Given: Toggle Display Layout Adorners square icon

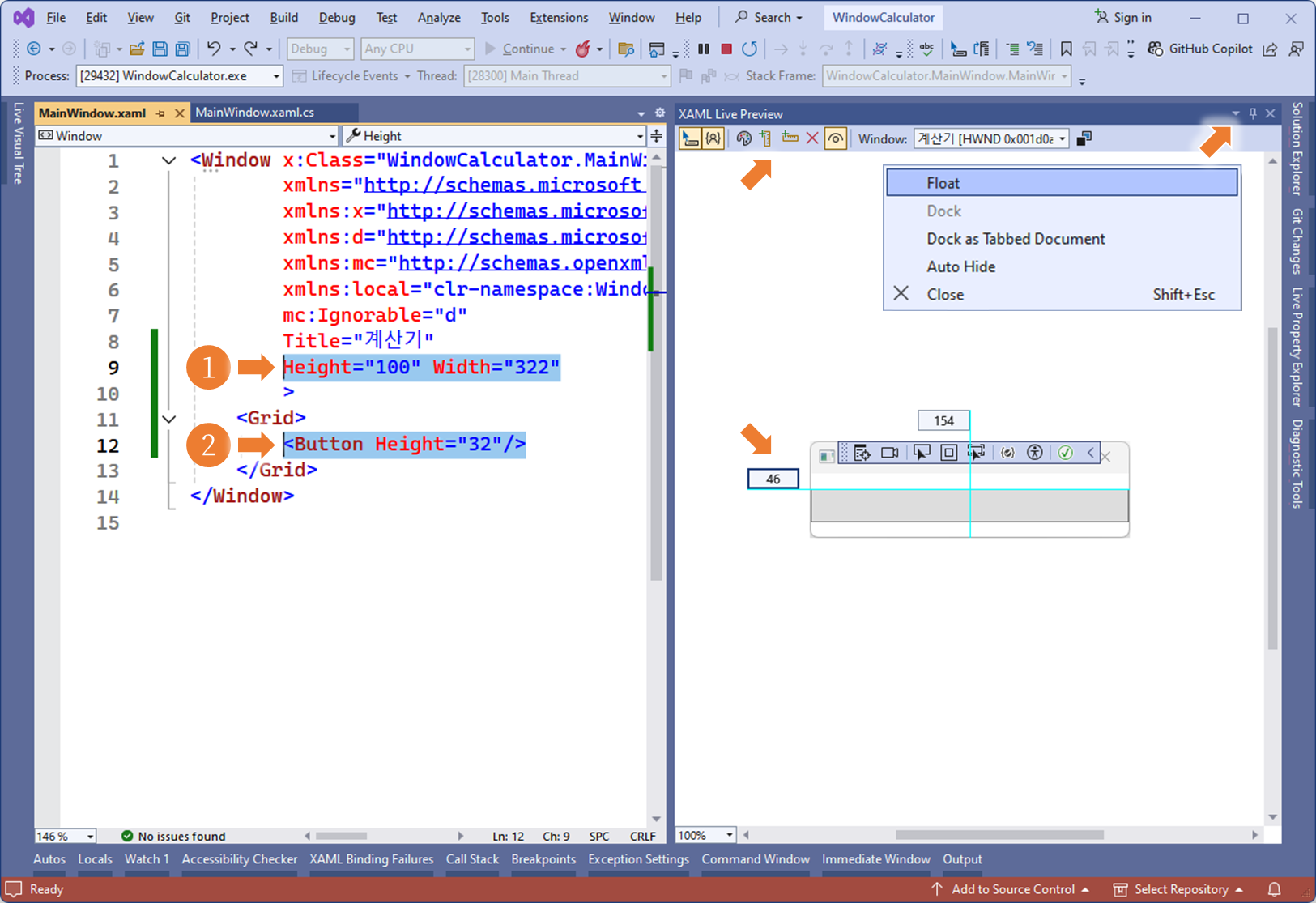Looking at the screenshot, I should point(948,453).
